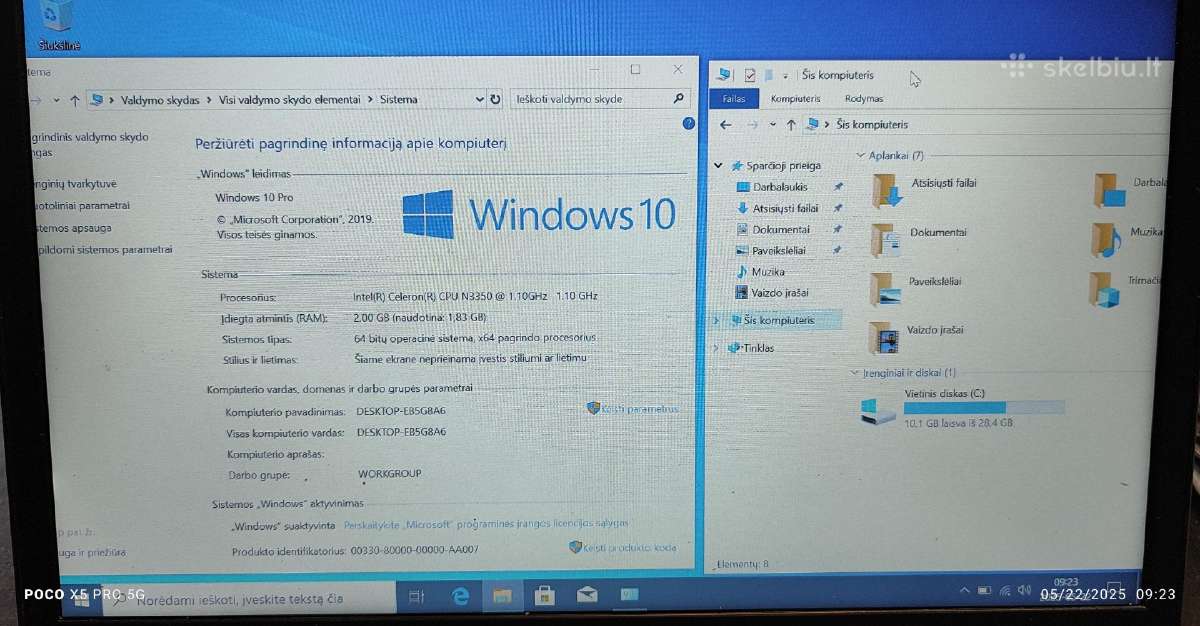Click the properties checkmark icon in Explorer title bar

(x=750, y=75)
